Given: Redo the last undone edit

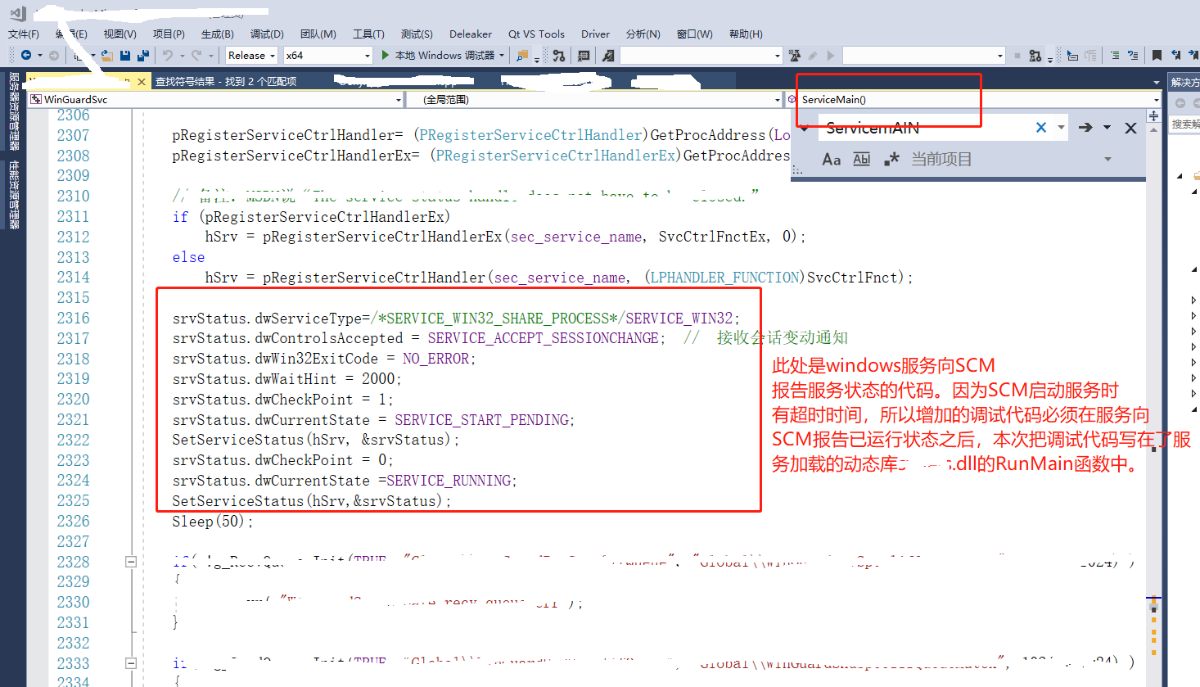Looking at the screenshot, I should tap(197, 55).
